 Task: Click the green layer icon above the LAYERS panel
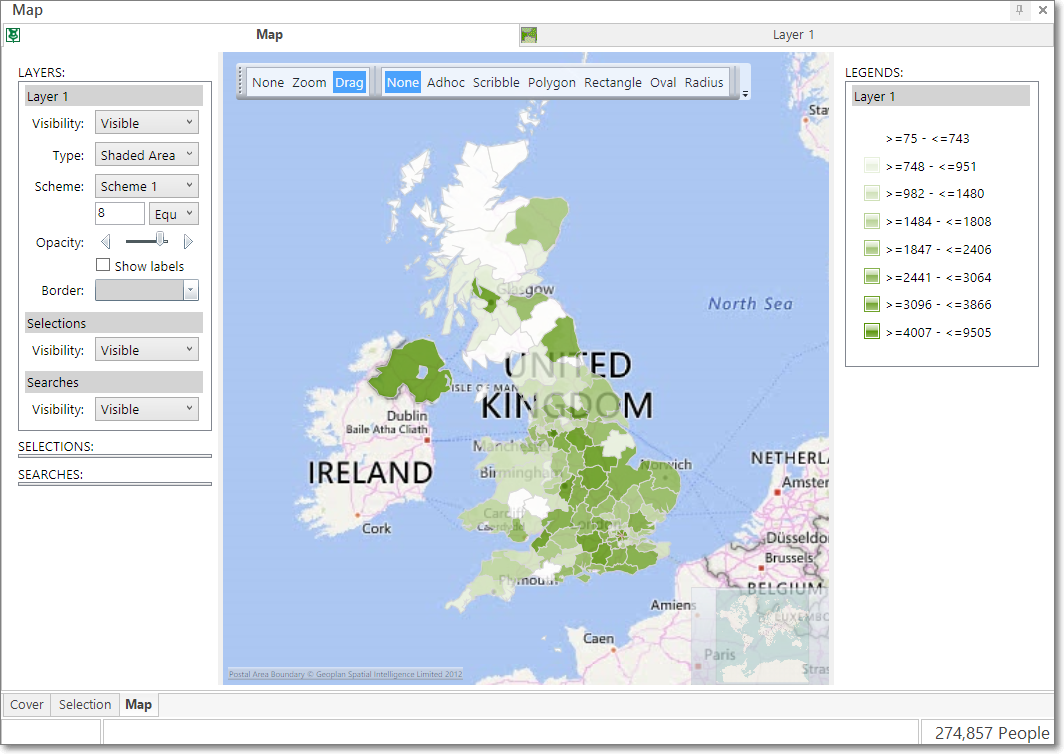tap(13, 35)
